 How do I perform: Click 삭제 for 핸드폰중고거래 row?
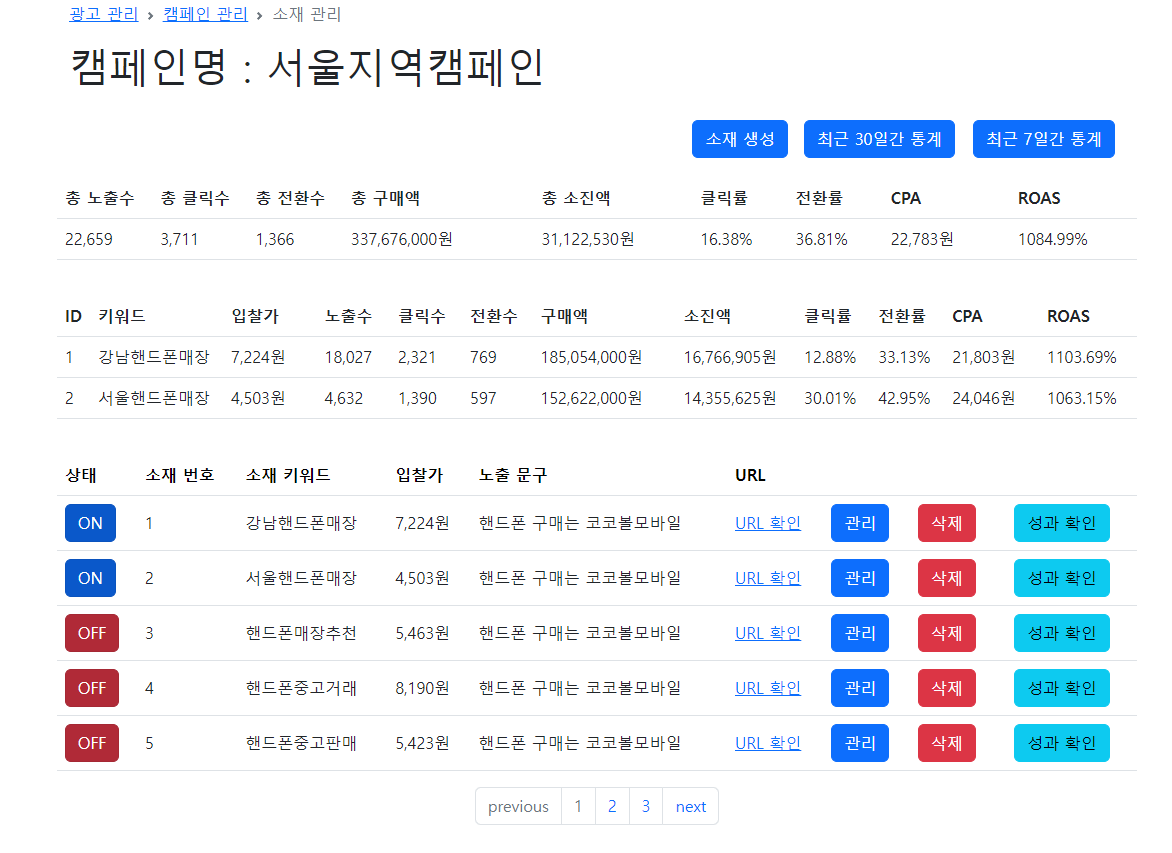click(946, 688)
